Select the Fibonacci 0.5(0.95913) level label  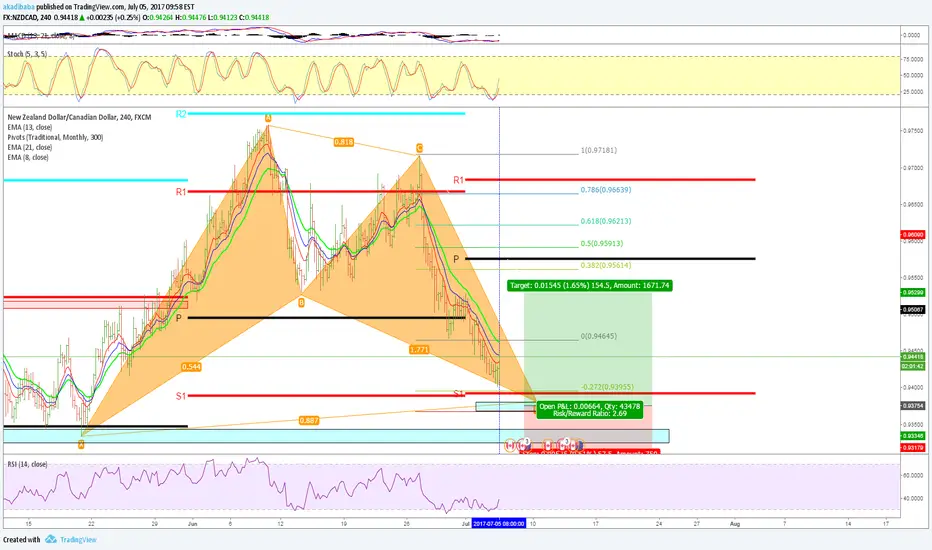602,243
